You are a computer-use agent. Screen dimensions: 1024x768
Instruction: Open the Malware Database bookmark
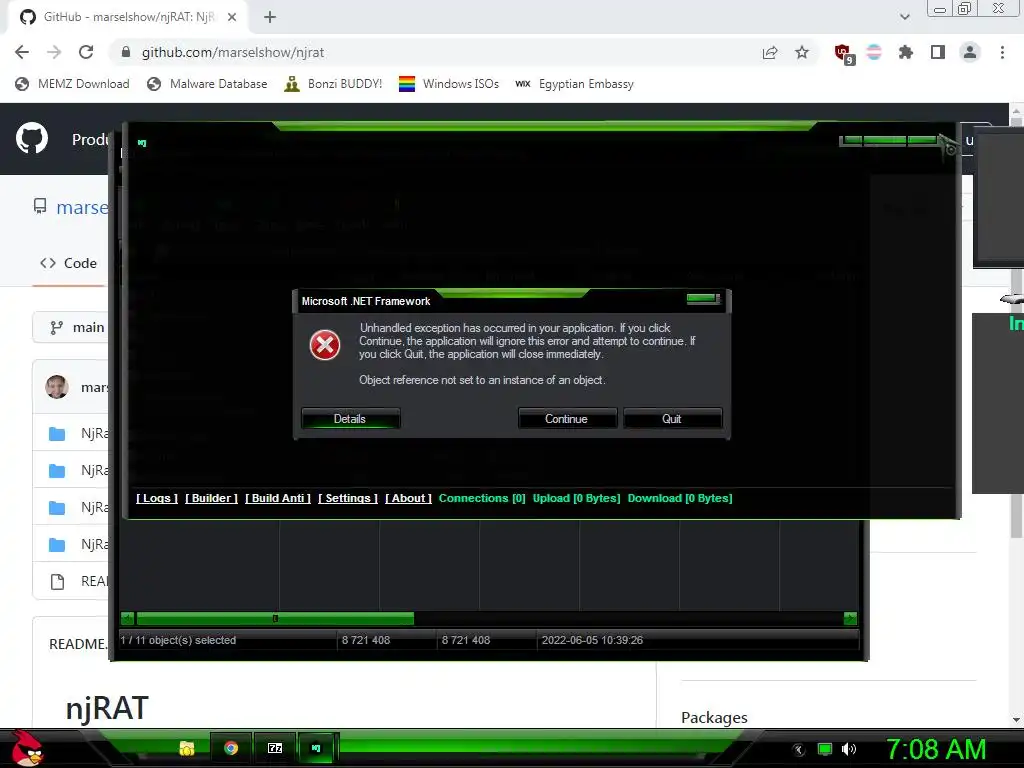pos(208,84)
